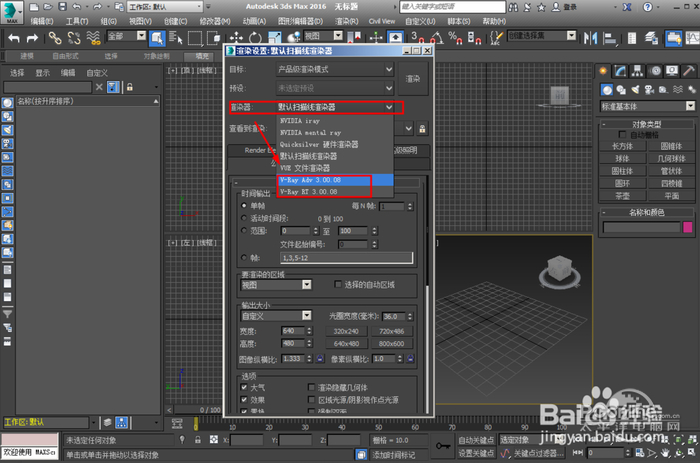700x463 pixels.
Task: Toggle the Angle Snap icon
Action: click(437, 38)
